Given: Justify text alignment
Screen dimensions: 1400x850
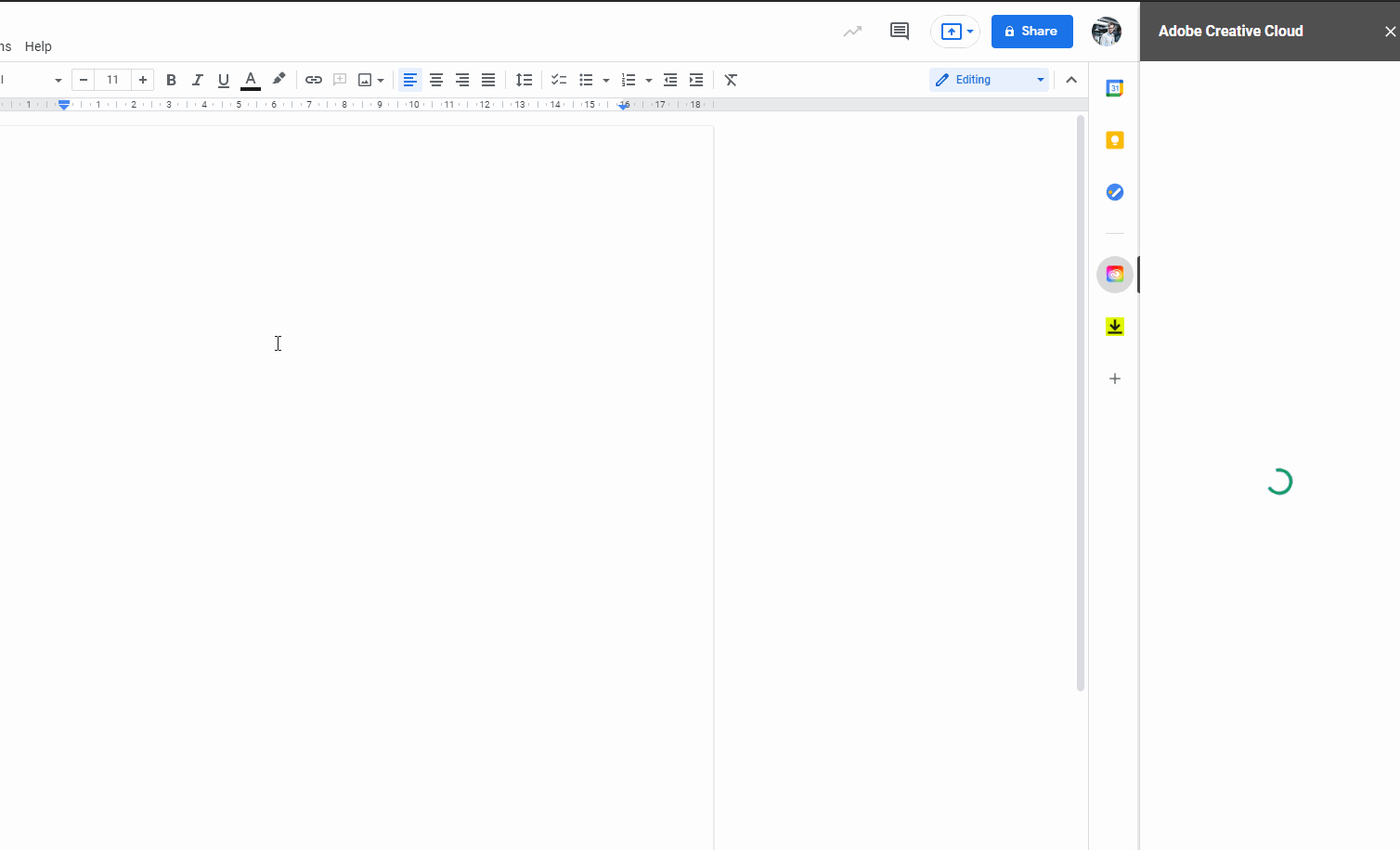Looking at the screenshot, I should 488,80.
